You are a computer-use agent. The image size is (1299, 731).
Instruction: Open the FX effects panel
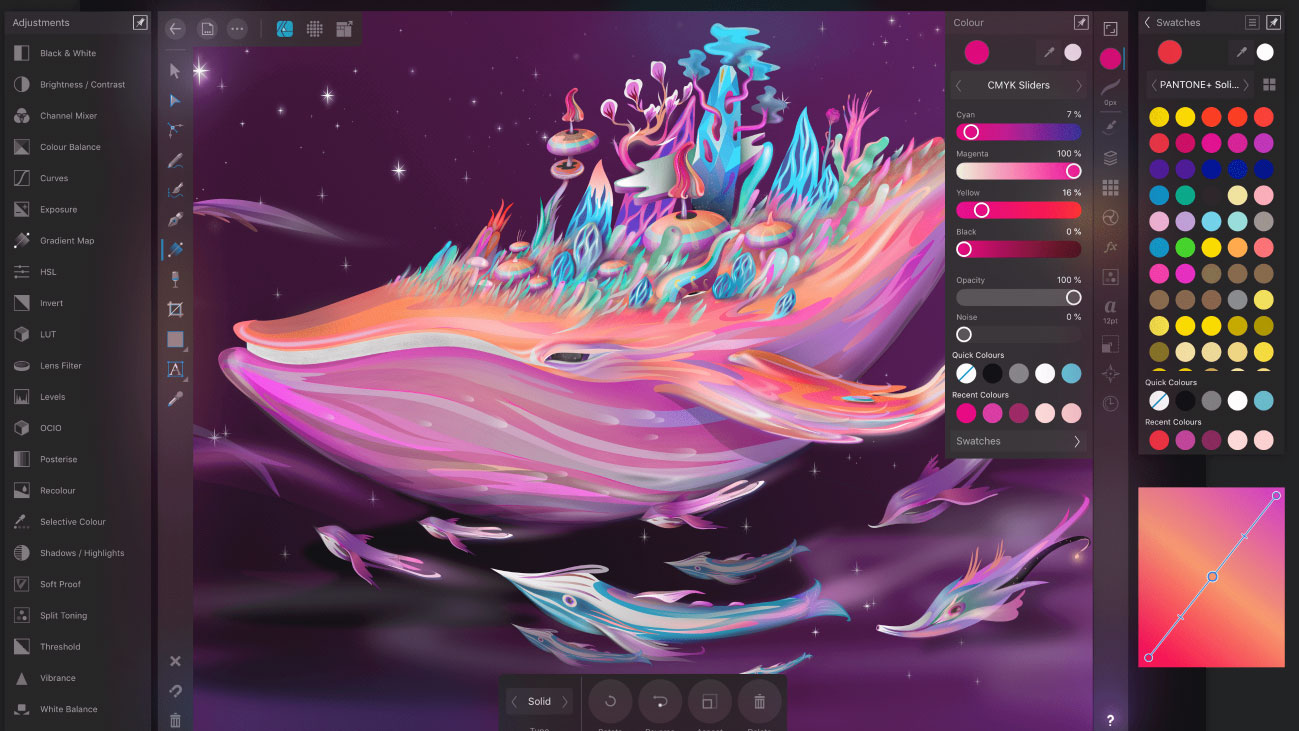click(x=1110, y=247)
